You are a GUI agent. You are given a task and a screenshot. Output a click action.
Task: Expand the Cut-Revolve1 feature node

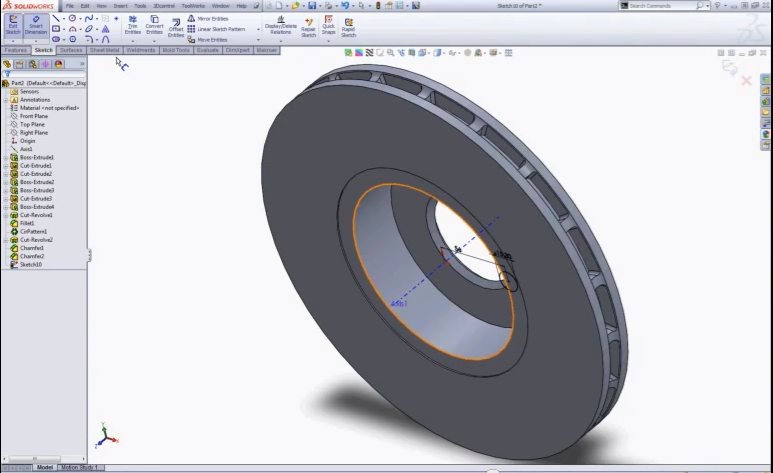coord(6,215)
